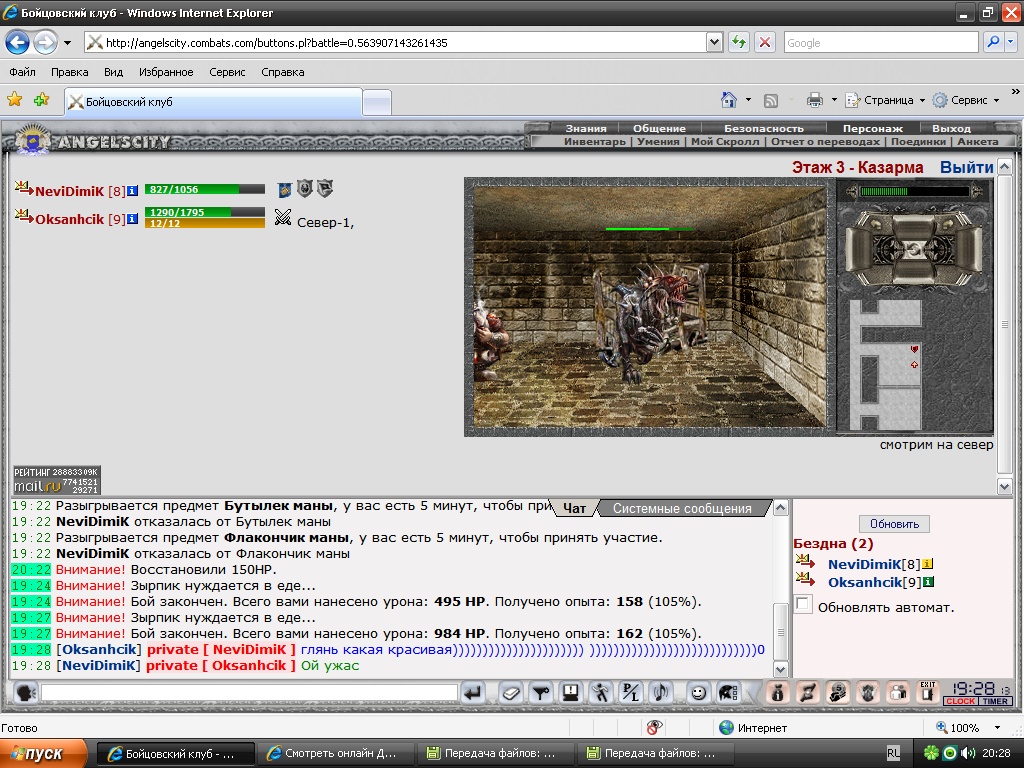Click the Выйти link

967,167
